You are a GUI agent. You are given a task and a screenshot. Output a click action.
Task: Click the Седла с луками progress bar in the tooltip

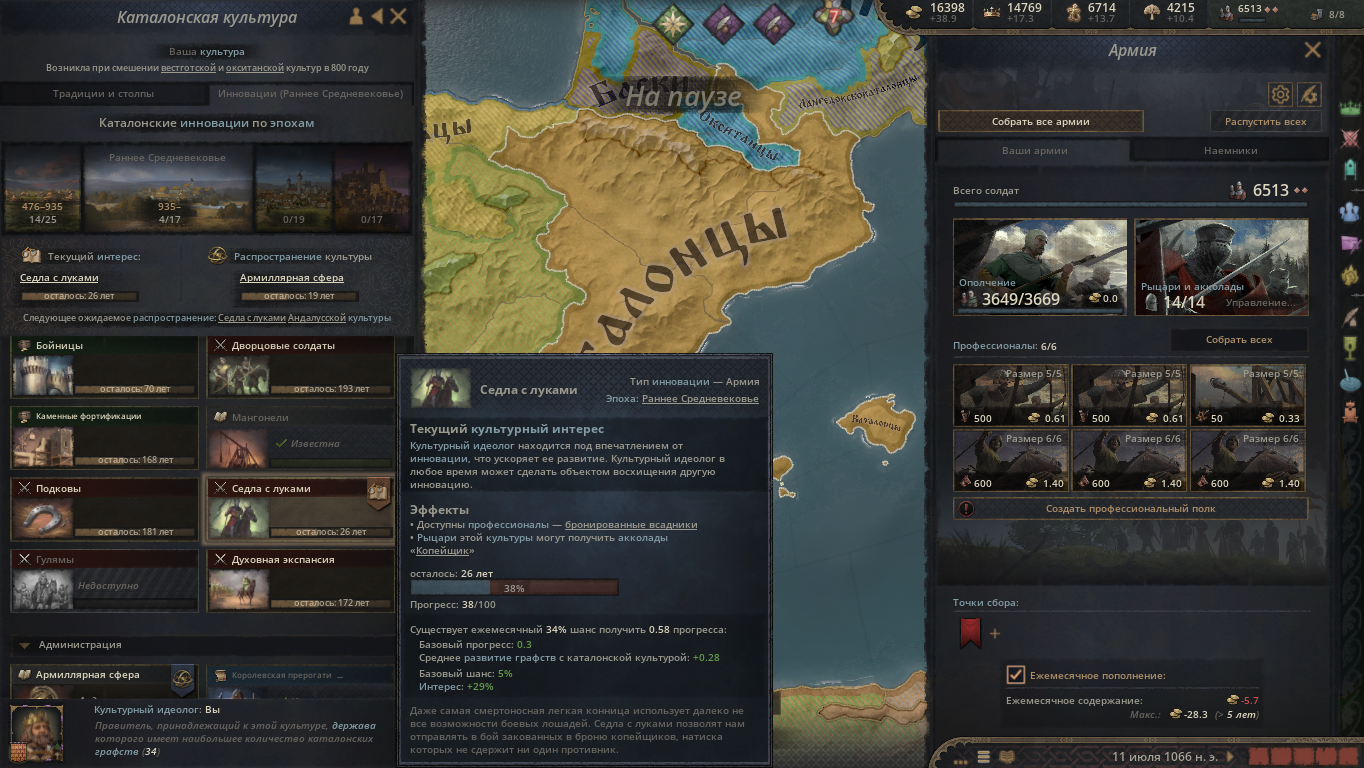(x=514, y=588)
